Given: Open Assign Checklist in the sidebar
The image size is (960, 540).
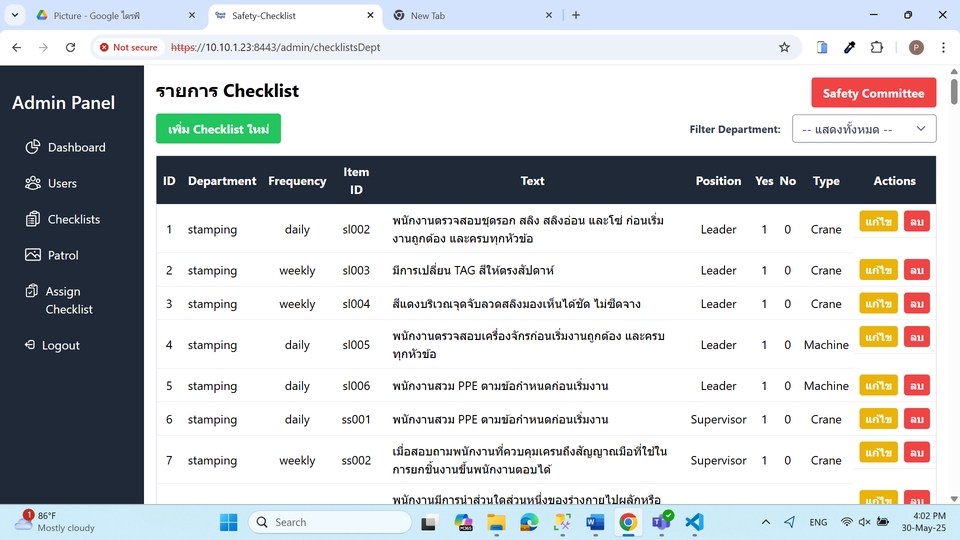Looking at the screenshot, I should [59, 300].
